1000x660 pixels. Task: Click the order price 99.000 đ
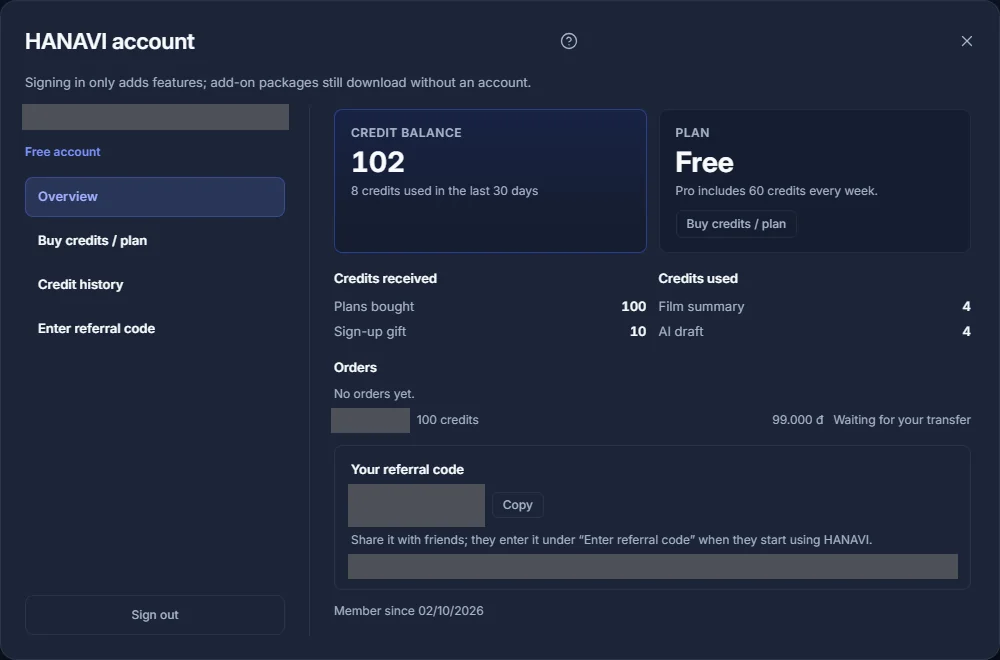tap(797, 420)
